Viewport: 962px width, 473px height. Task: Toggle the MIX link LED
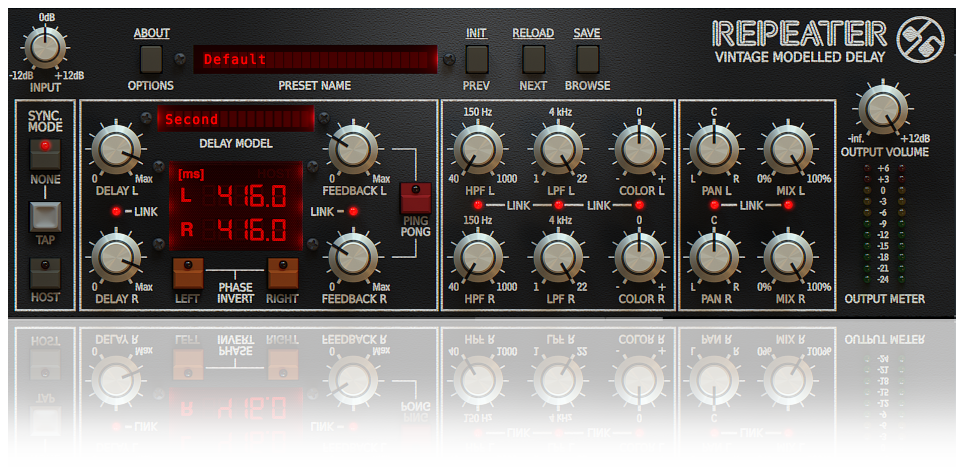coord(788,205)
